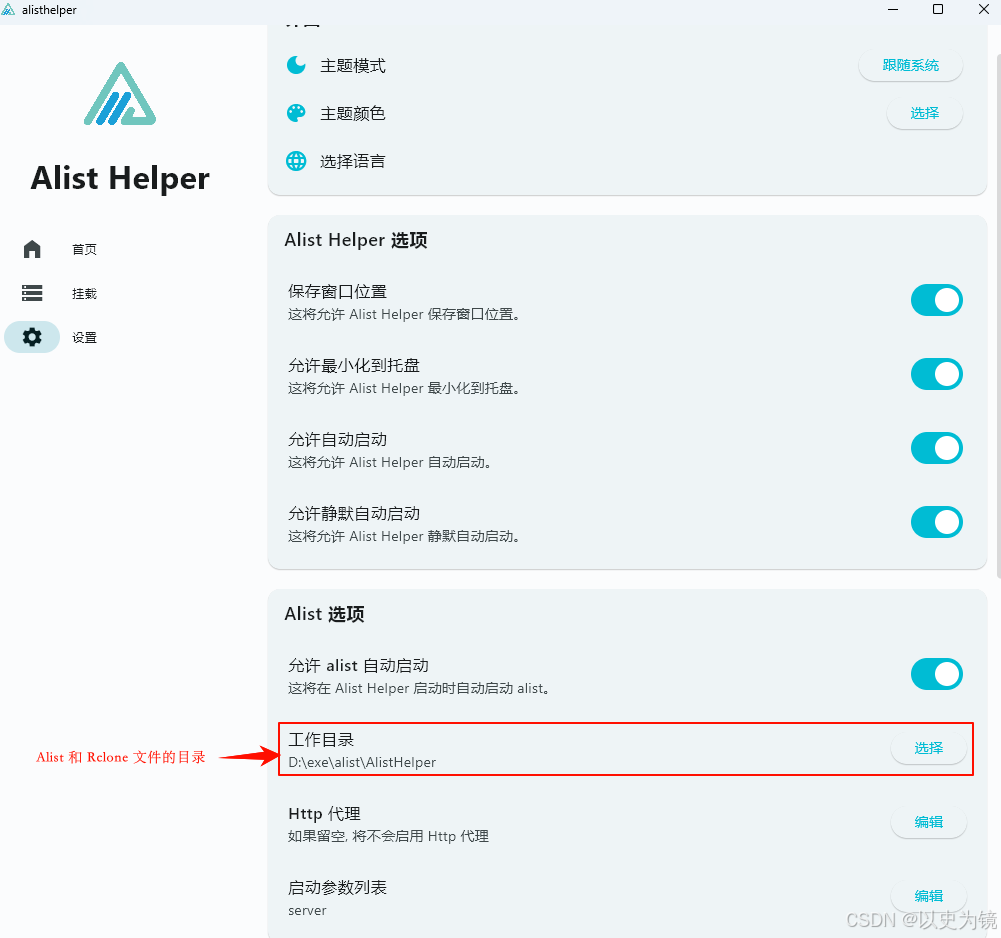
Task: Click the 主题模式 label
Action: [352, 65]
